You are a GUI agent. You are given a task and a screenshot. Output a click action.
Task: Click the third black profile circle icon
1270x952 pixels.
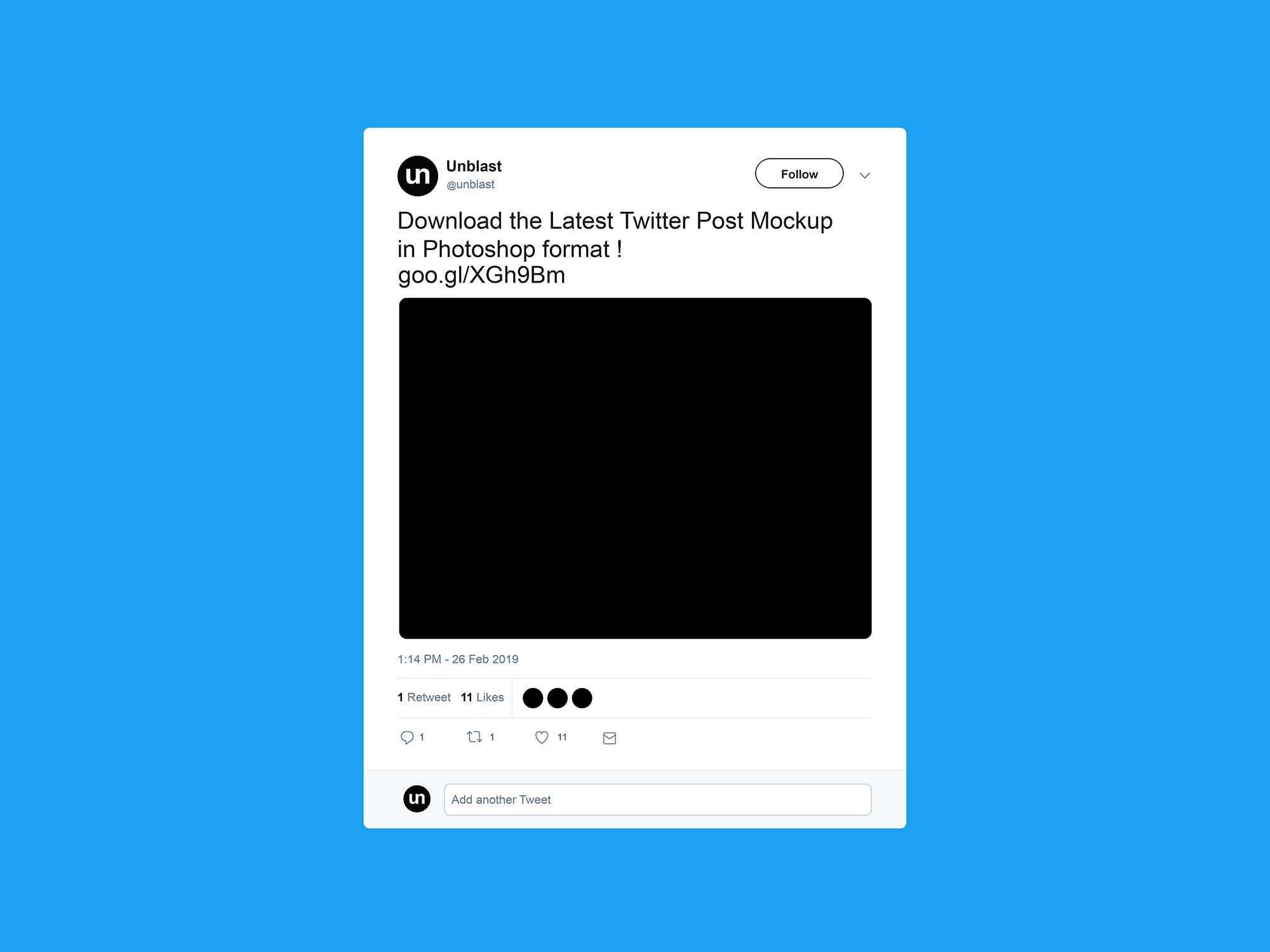pos(582,698)
